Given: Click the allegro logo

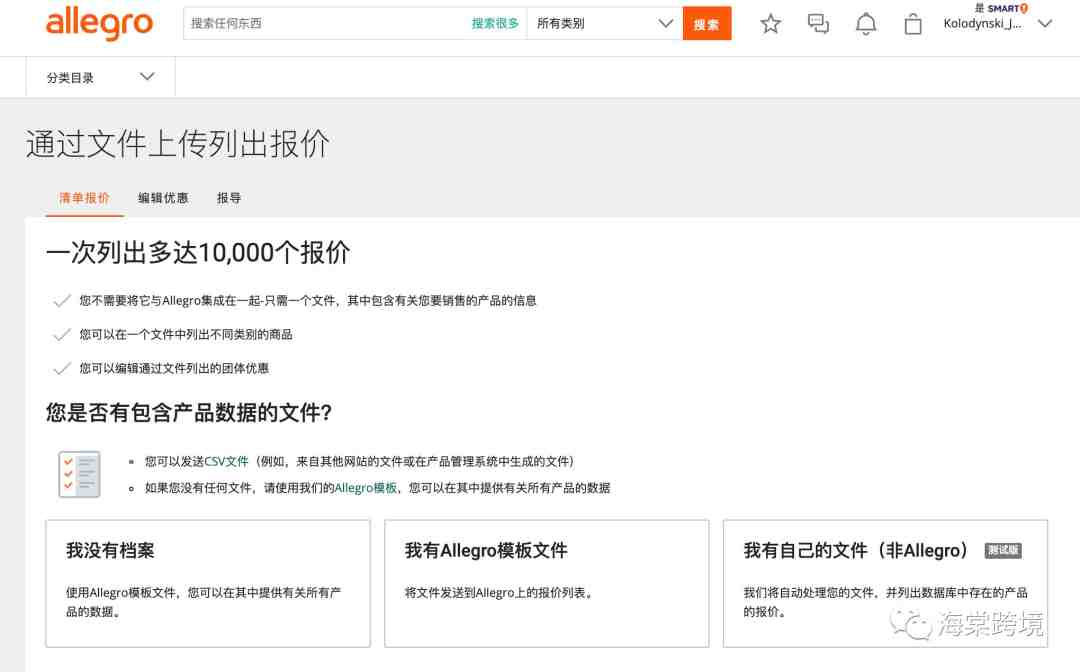Looking at the screenshot, I should point(99,23).
